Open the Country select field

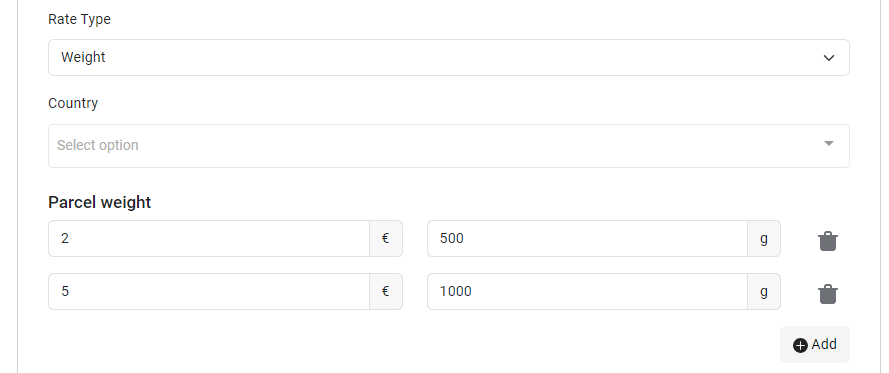tap(448, 146)
